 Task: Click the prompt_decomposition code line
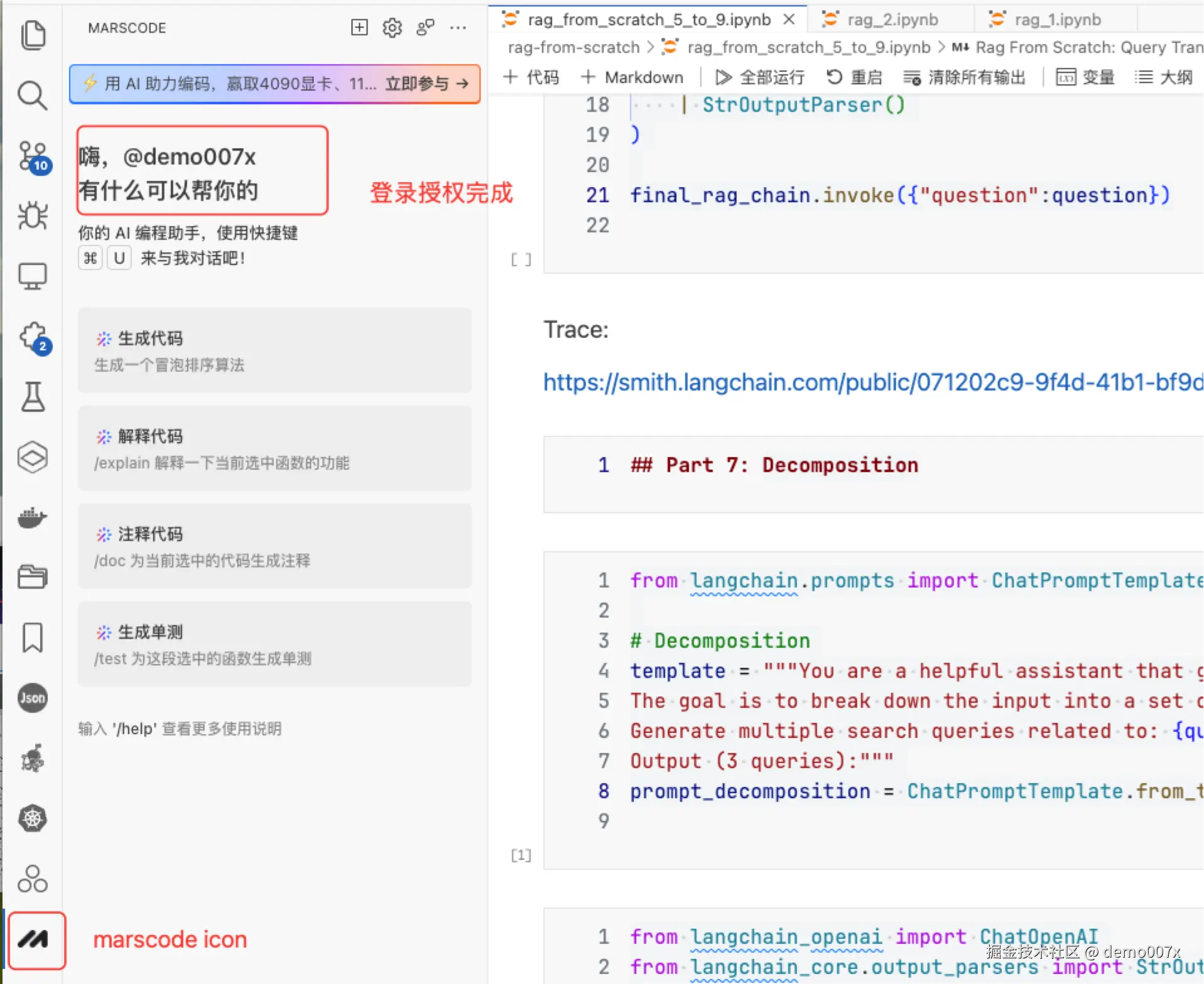[x=916, y=791]
